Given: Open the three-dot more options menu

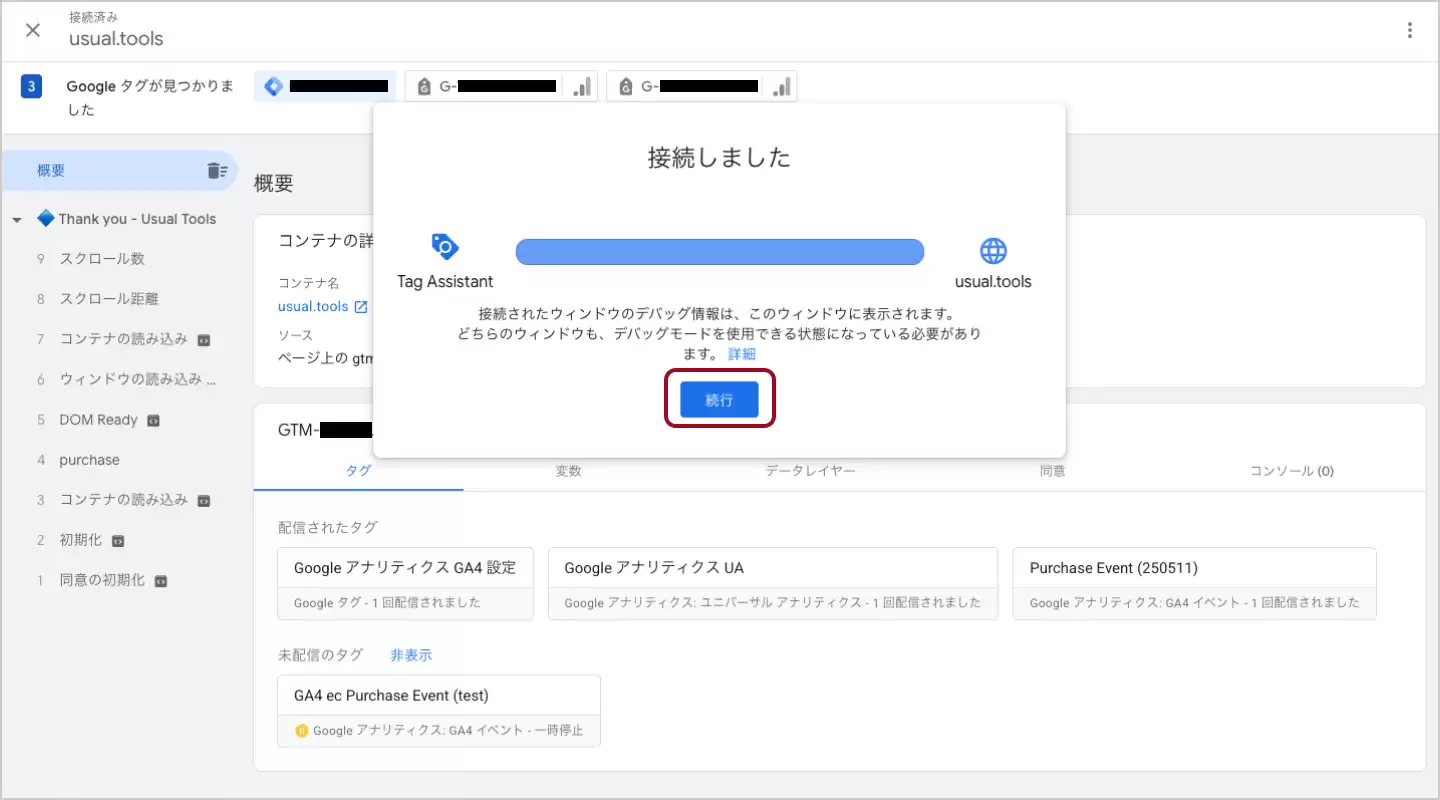Looking at the screenshot, I should (x=1409, y=30).
